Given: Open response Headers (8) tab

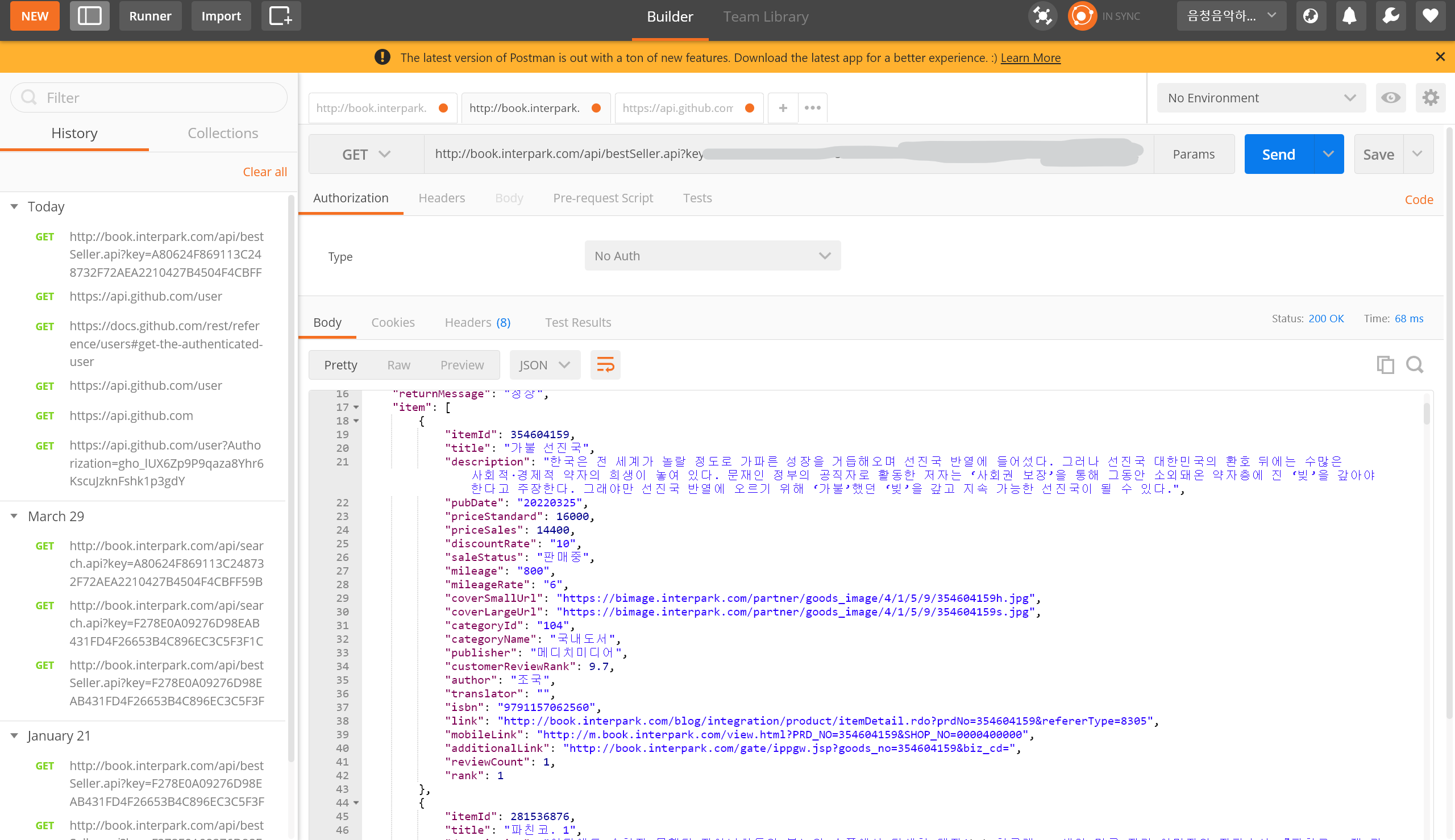Looking at the screenshot, I should click(x=477, y=322).
